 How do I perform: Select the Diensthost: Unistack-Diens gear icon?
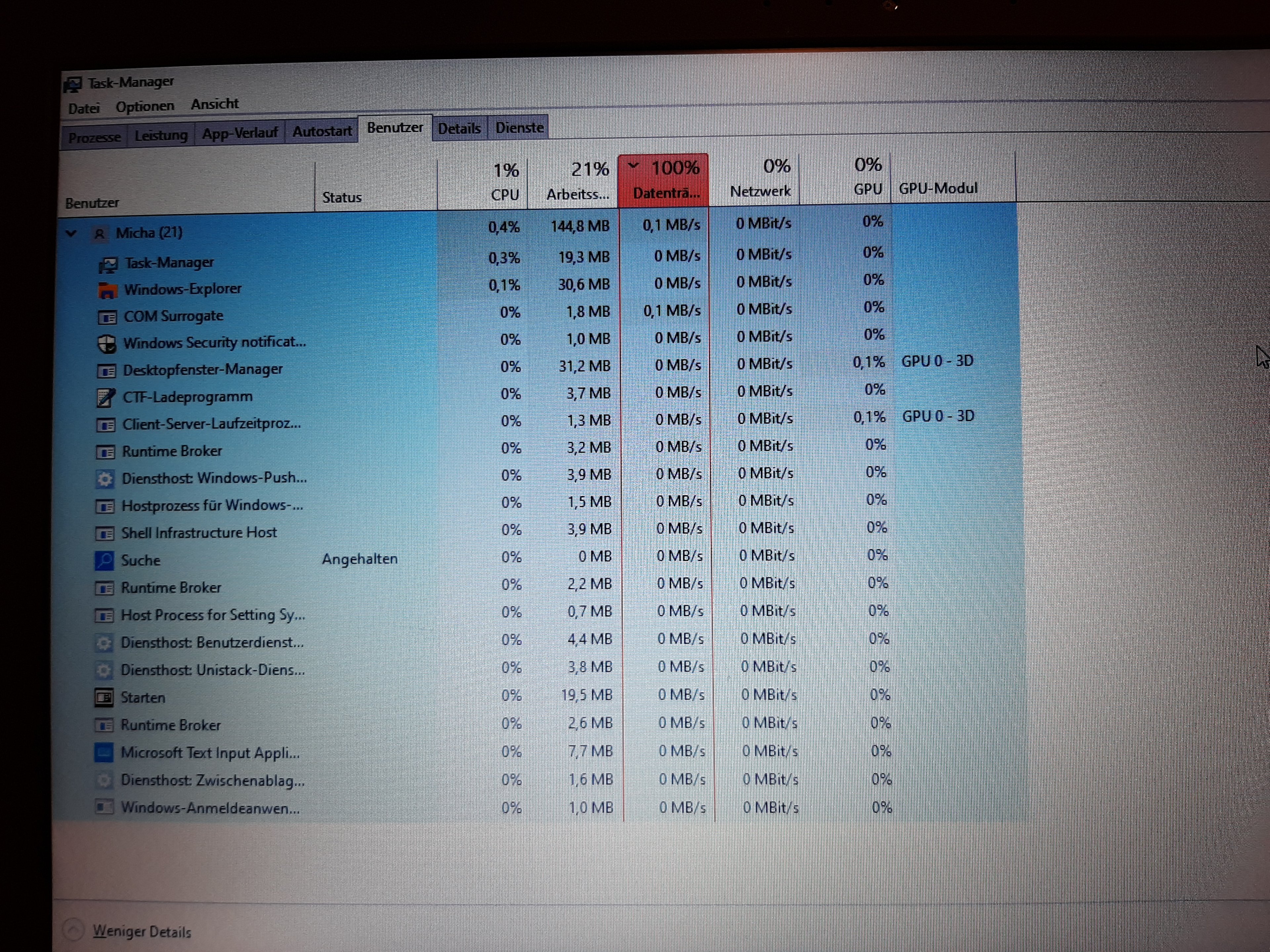tap(104, 671)
